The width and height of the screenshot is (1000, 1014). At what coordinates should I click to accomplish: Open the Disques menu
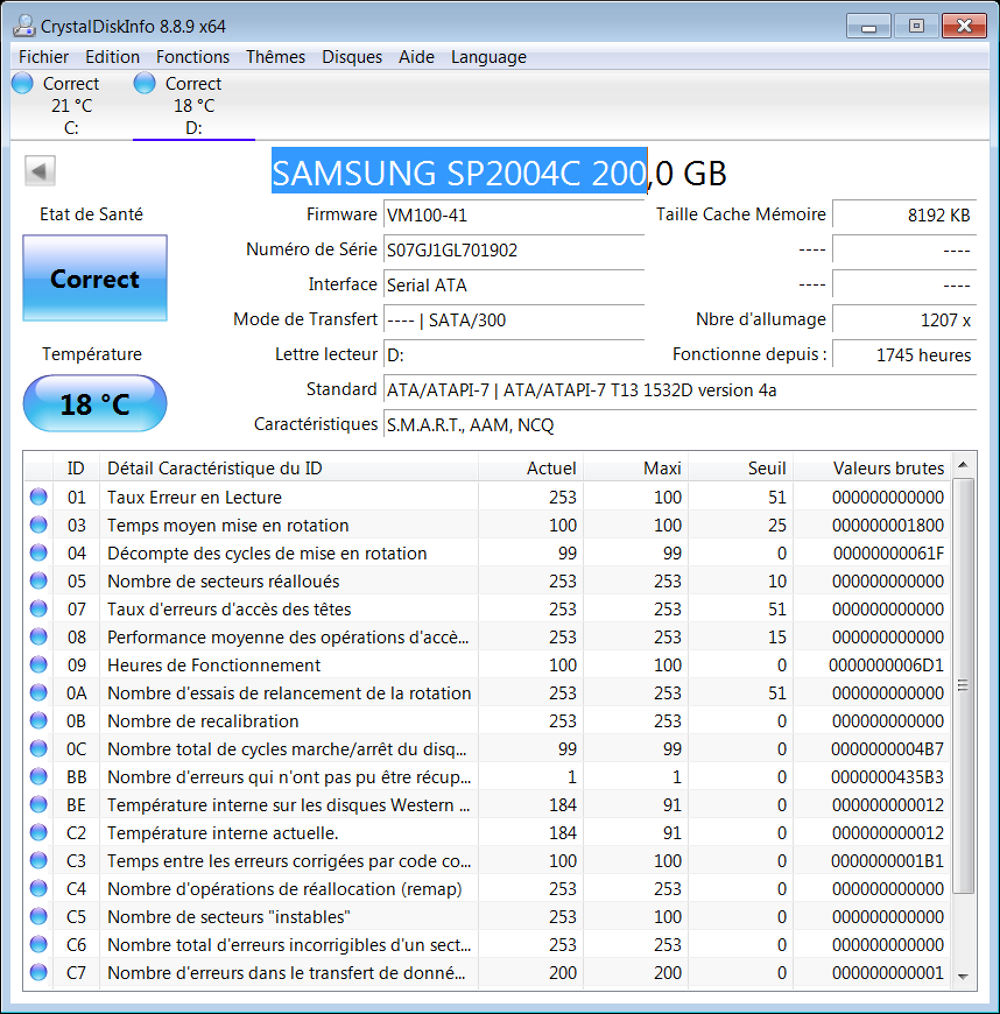point(352,57)
